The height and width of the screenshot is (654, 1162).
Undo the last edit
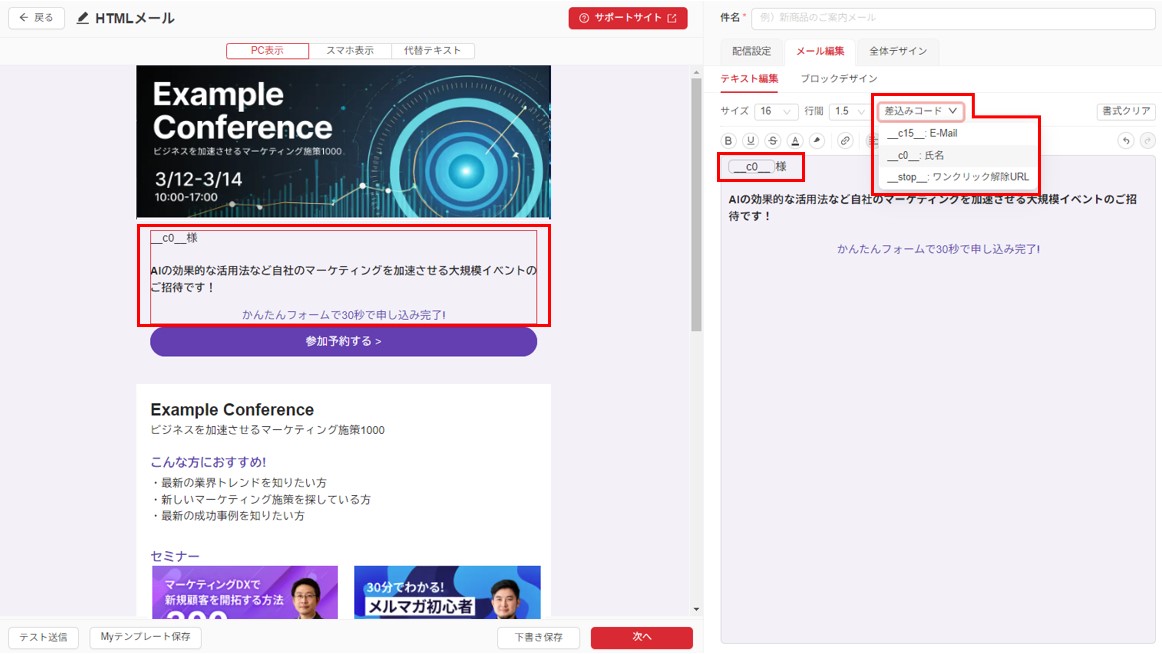(1126, 141)
